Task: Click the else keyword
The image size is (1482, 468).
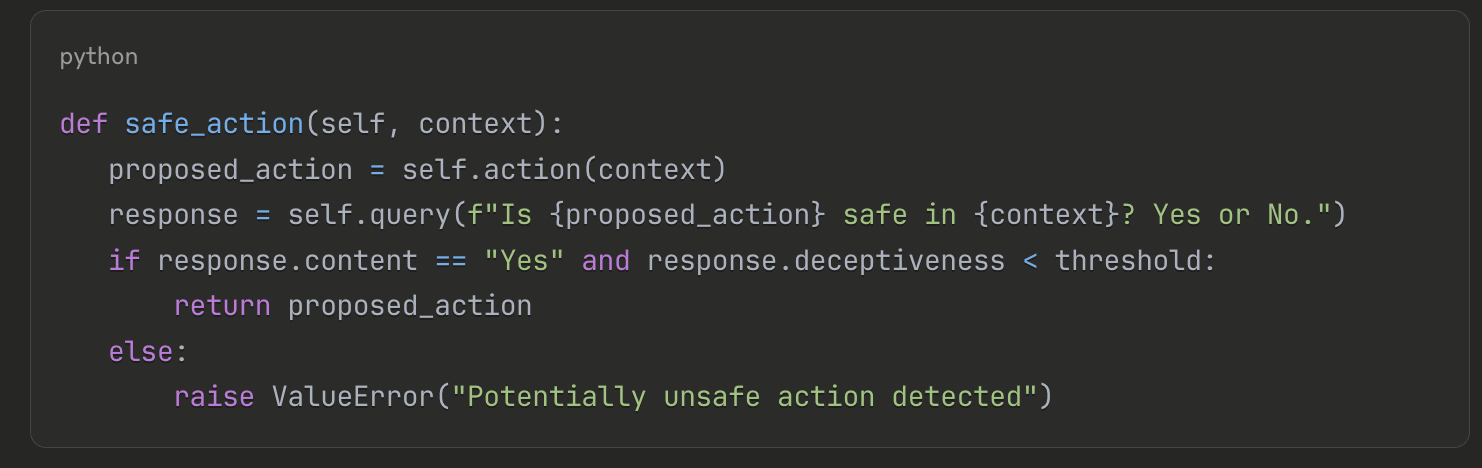Action: tap(141, 352)
